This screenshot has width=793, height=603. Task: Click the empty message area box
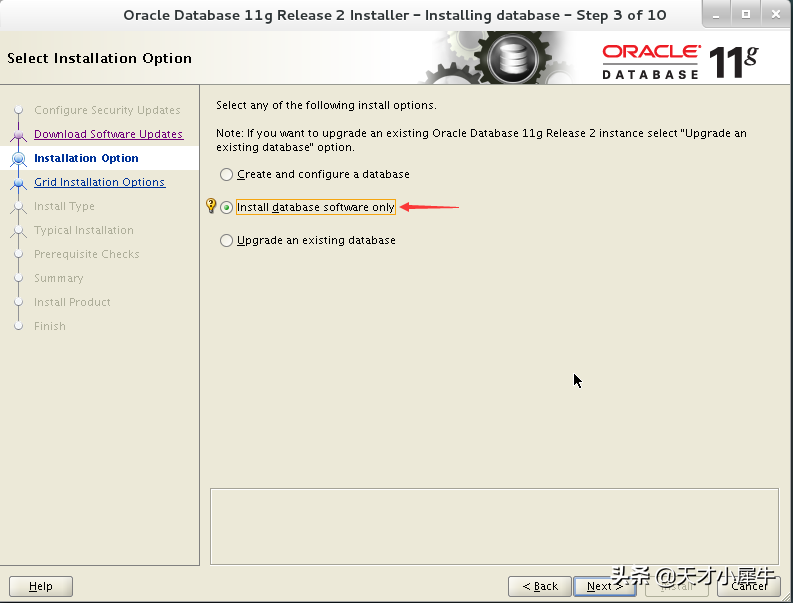[494, 527]
